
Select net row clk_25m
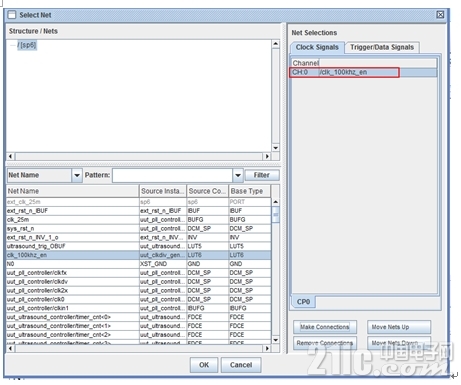pos(138,220)
